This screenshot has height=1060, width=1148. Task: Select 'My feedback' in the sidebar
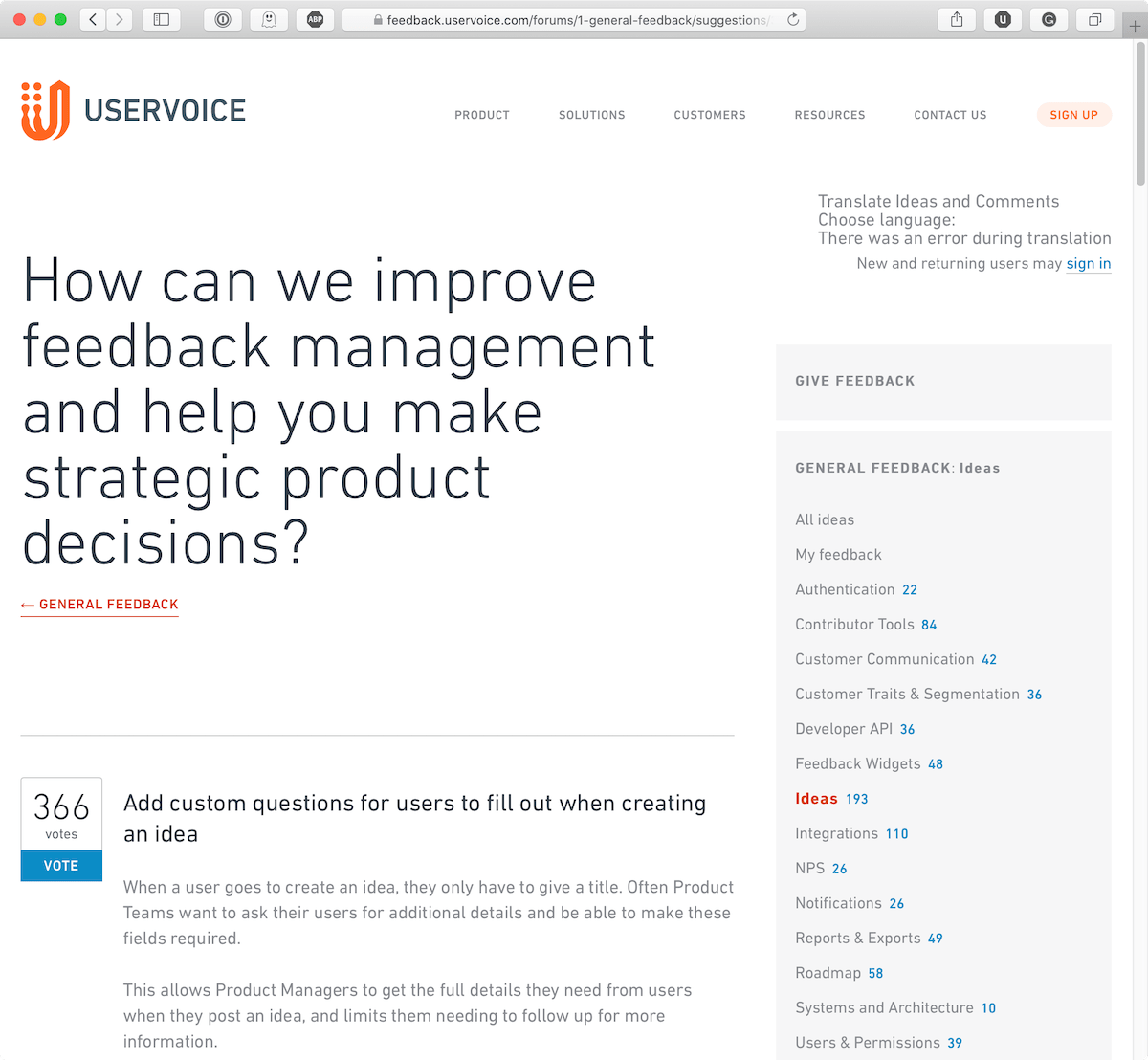pos(838,555)
